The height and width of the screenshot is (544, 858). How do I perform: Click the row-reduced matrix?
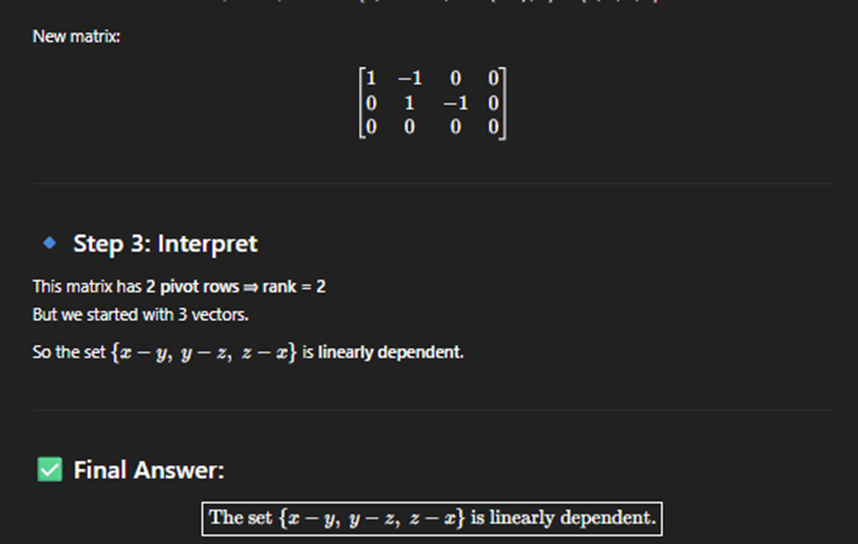432,103
